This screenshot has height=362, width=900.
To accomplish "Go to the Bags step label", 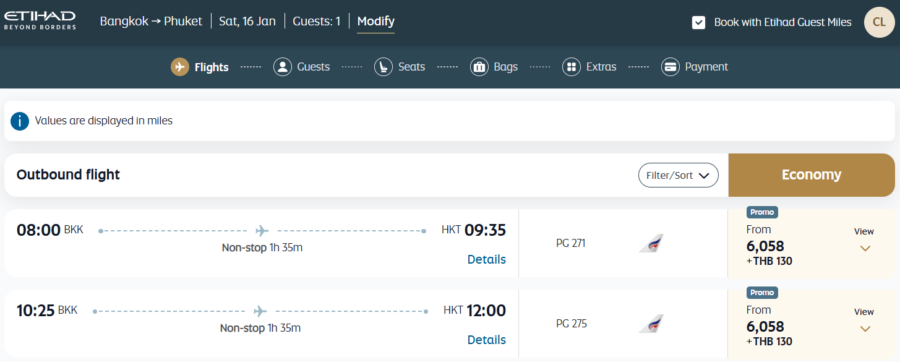I will point(506,67).
